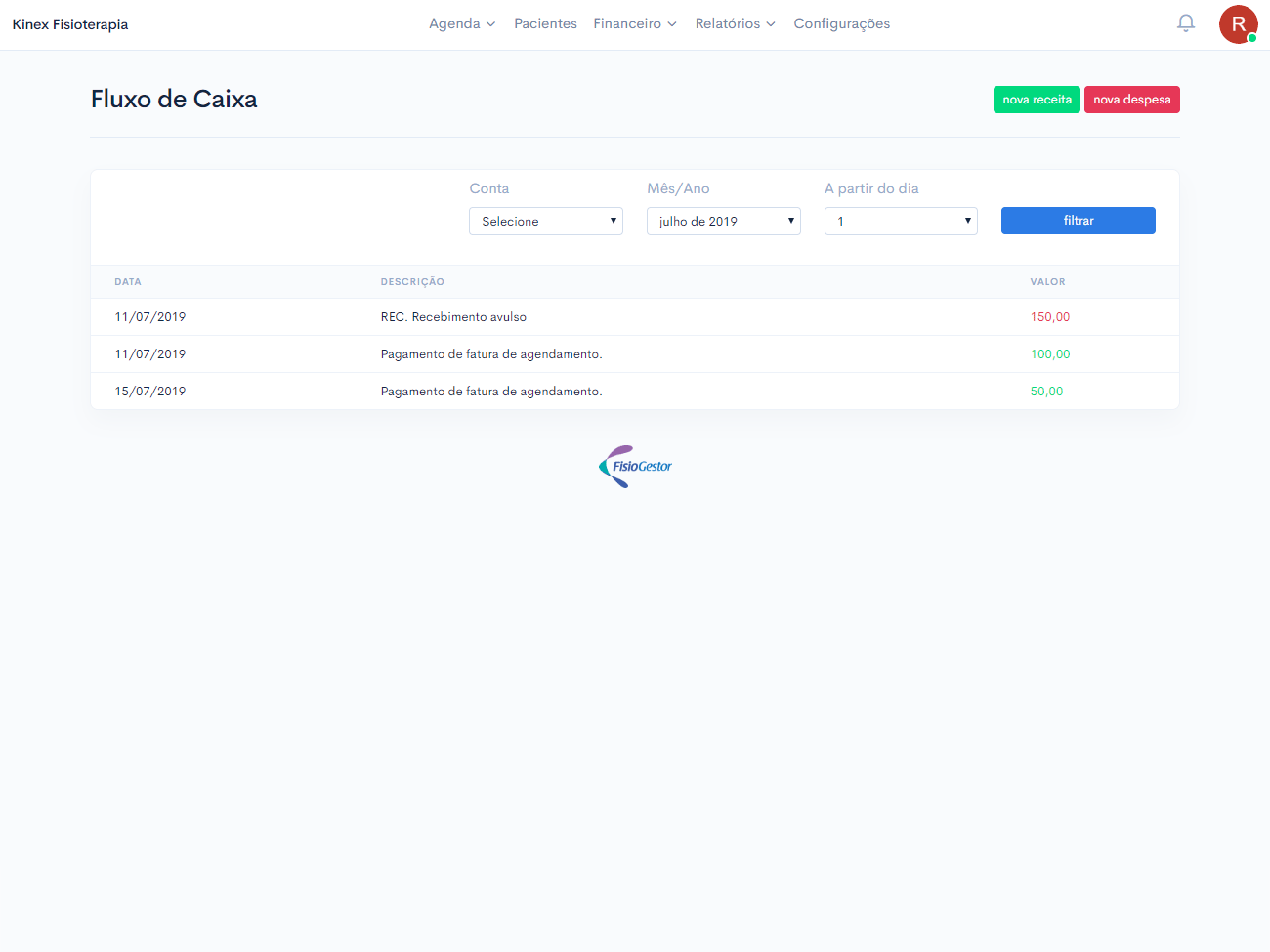
Task: Expand the Financeiro menu
Action: [635, 23]
